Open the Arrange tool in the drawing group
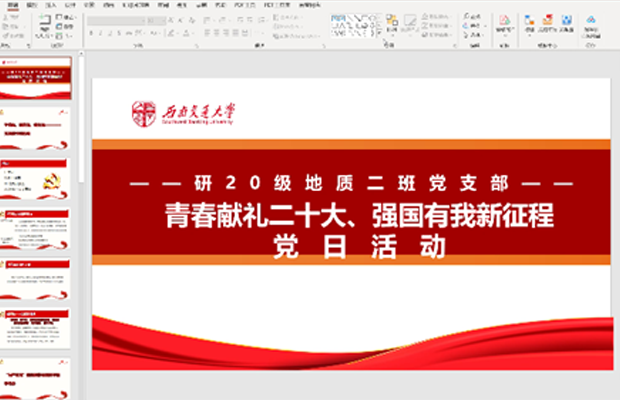This screenshot has height=400, width=620. coord(391,24)
